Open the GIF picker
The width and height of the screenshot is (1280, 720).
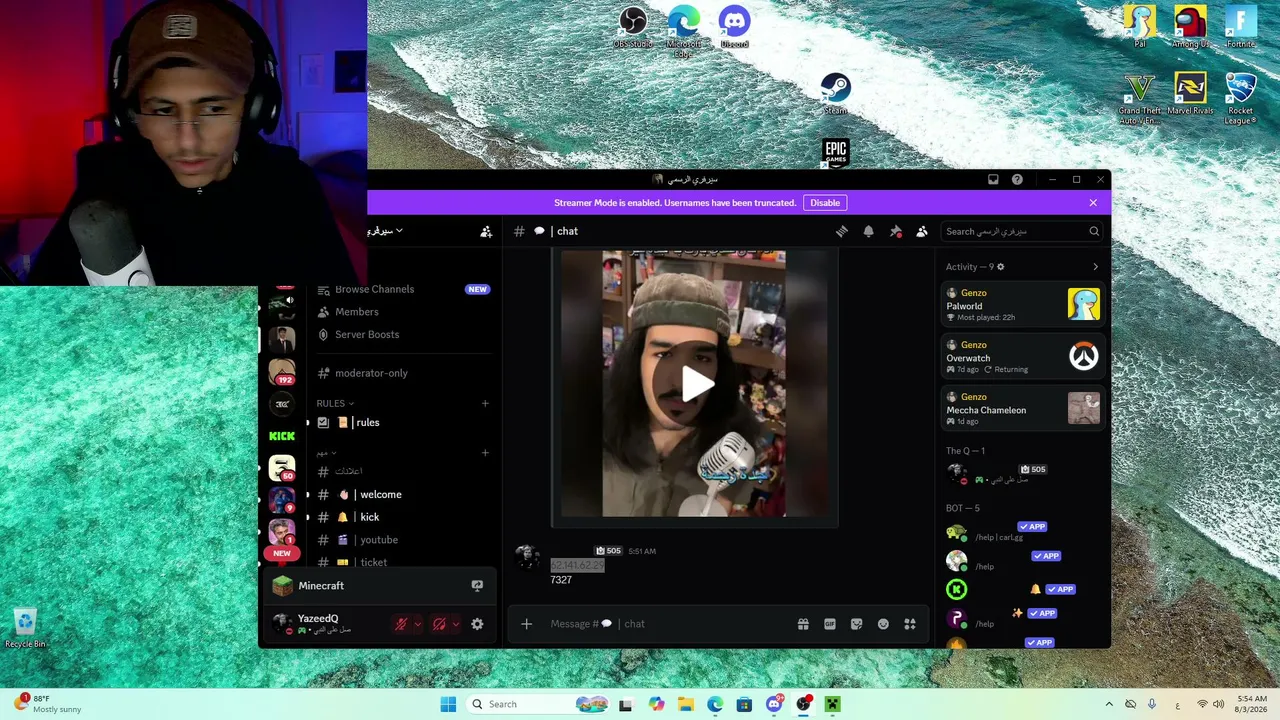(x=830, y=624)
